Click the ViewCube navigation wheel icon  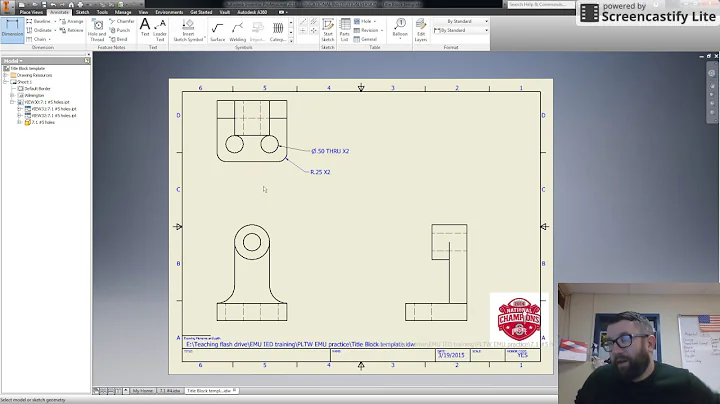click(x=711, y=73)
